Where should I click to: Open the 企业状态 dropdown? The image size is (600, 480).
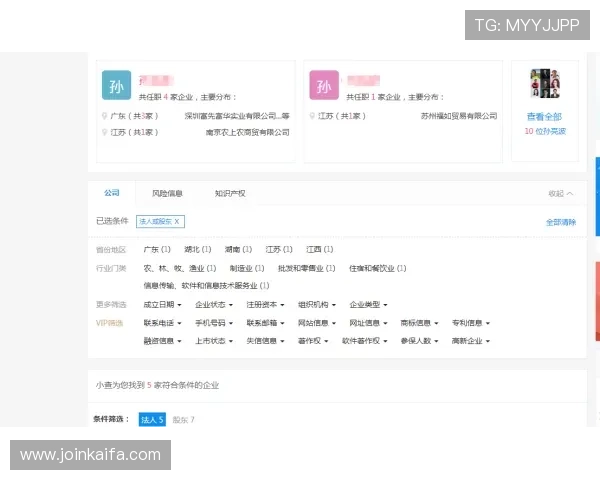tap(214, 305)
